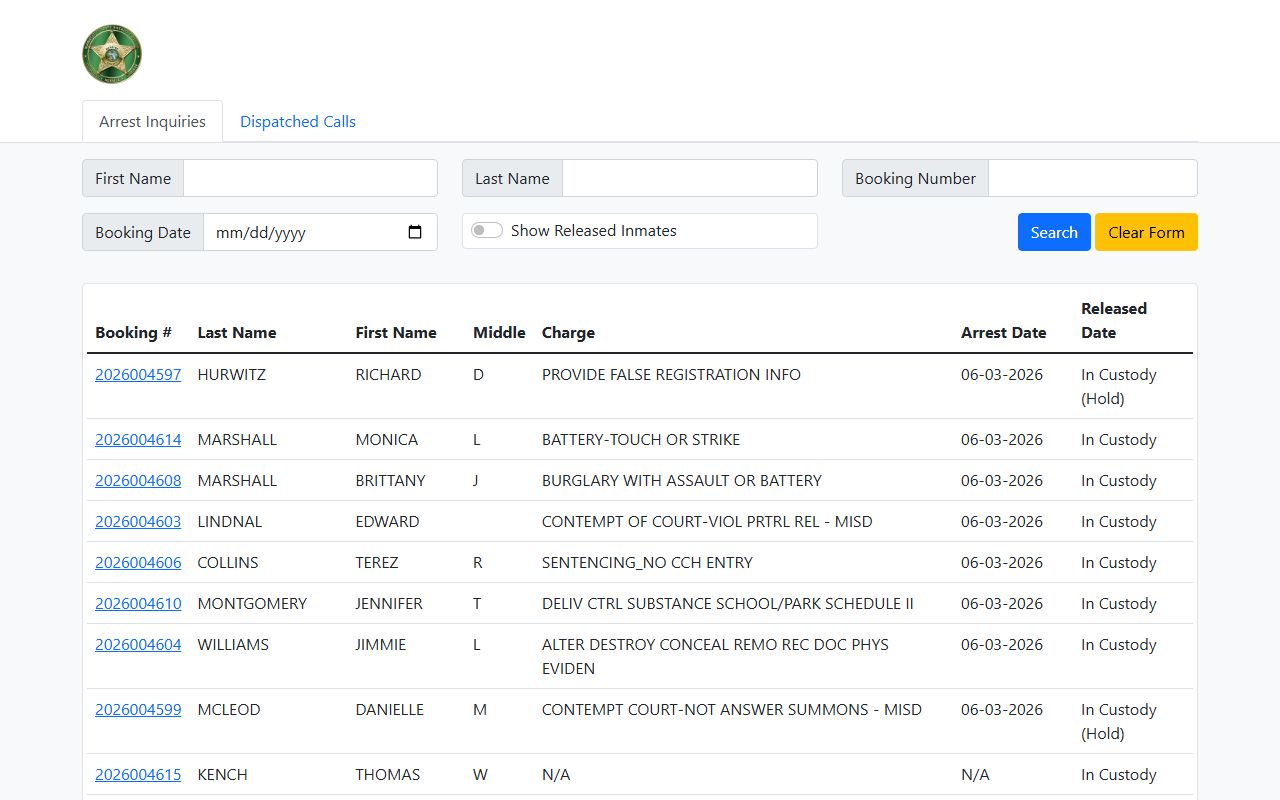The image size is (1280, 800).
Task: Open booking link 2026004610
Action: click(138, 603)
